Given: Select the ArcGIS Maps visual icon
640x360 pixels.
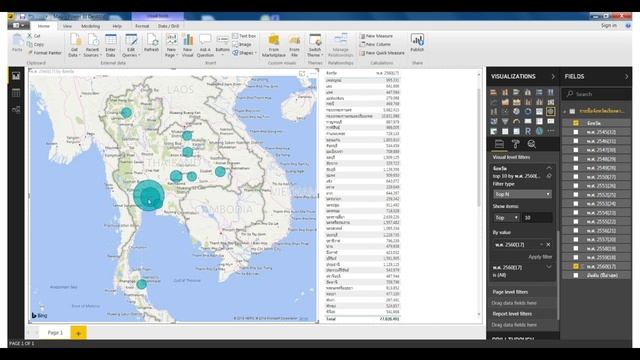Looking at the screenshot, I should click(x=540, y=131).
